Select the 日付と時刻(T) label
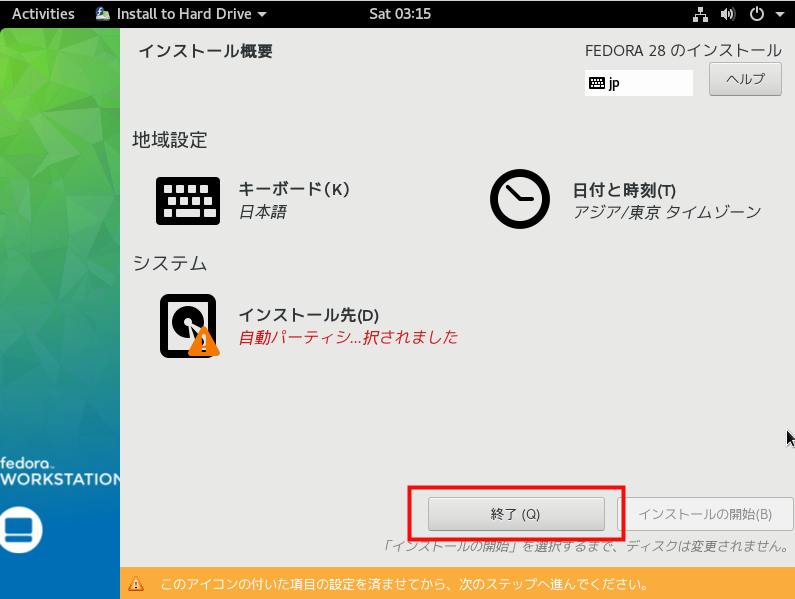 (x=624, y=190)
